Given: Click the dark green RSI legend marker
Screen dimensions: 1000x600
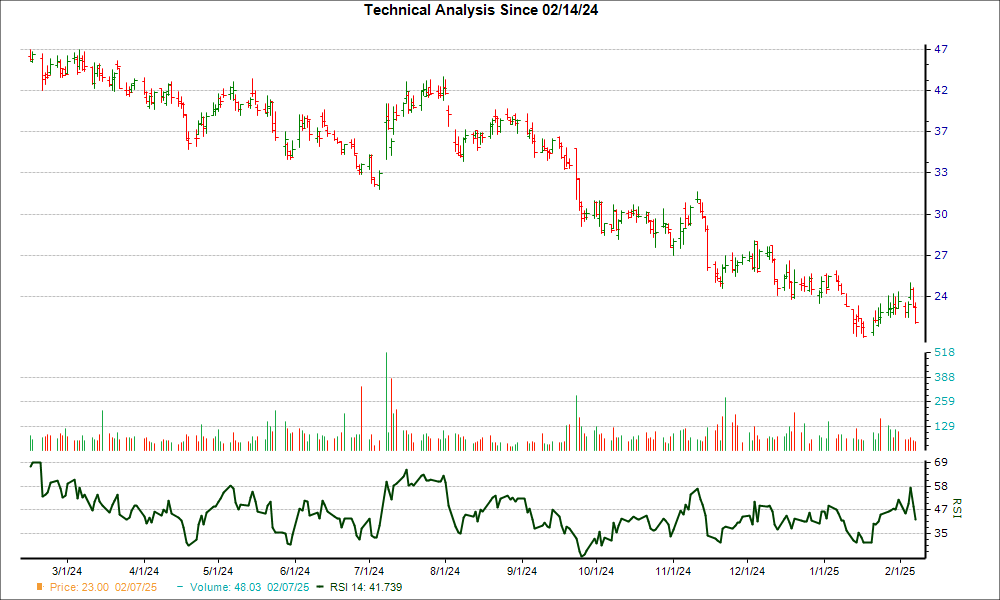Looking at the screenshot, I should point(320,587).
